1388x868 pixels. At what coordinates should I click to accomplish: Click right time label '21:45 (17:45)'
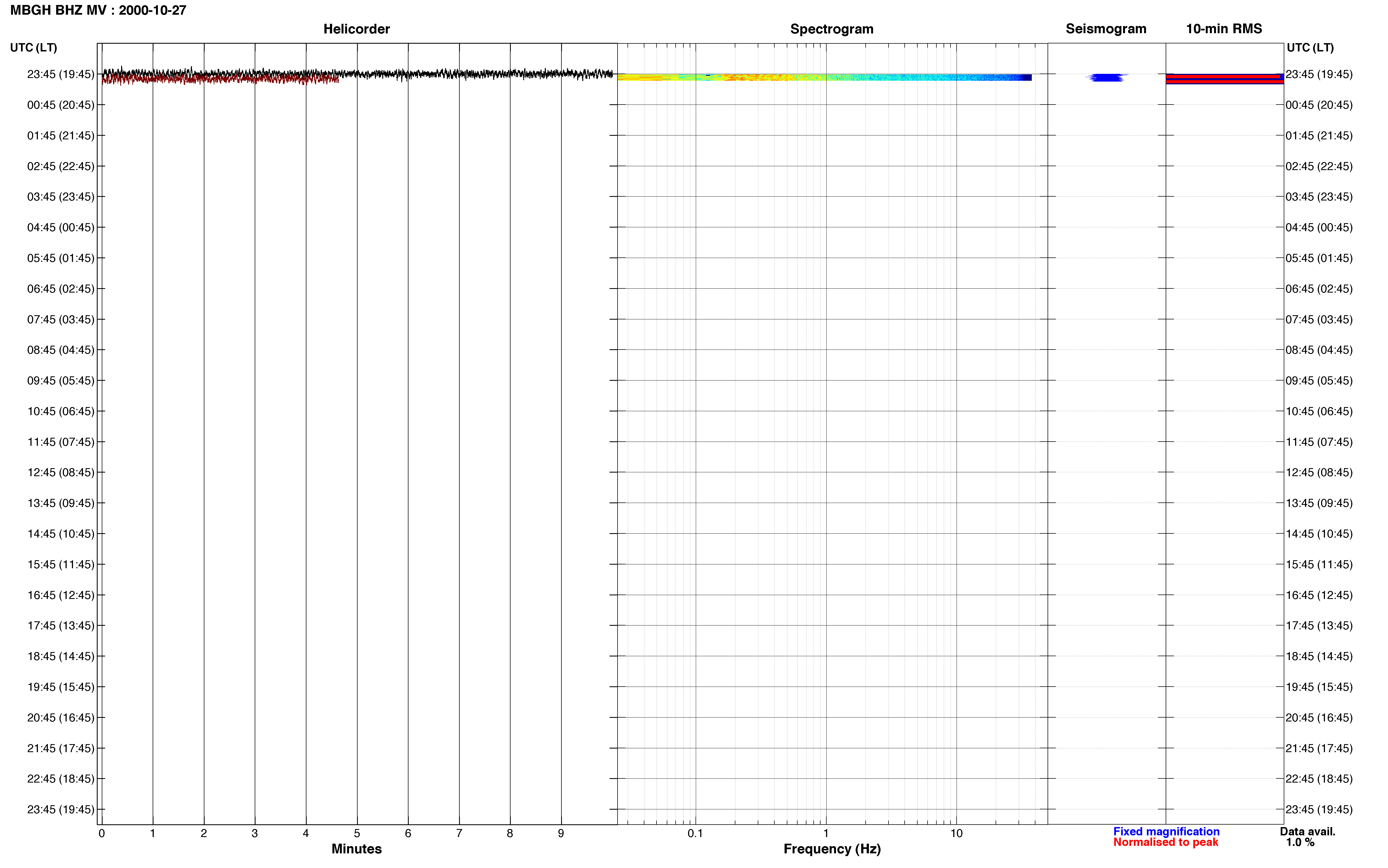pyautogui.click(x=1319, y=748)
